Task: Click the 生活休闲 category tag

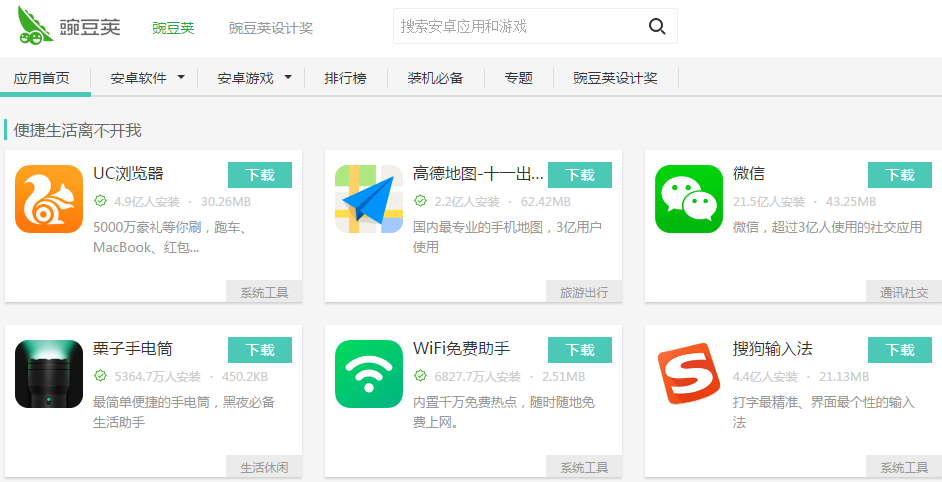Action: pyautogui.click(x=264, y=467)
